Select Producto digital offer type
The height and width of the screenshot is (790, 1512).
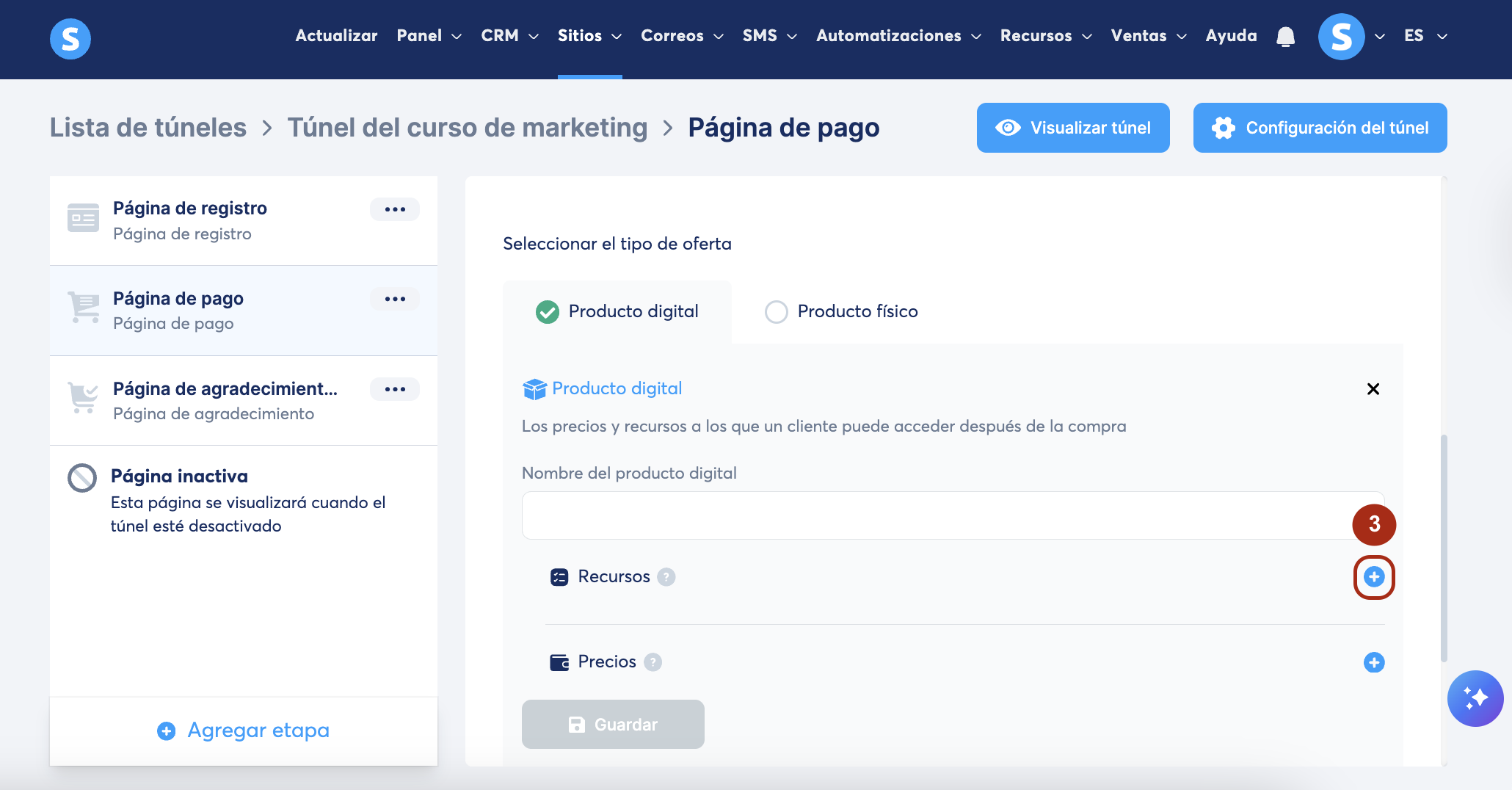pos(617,311)
